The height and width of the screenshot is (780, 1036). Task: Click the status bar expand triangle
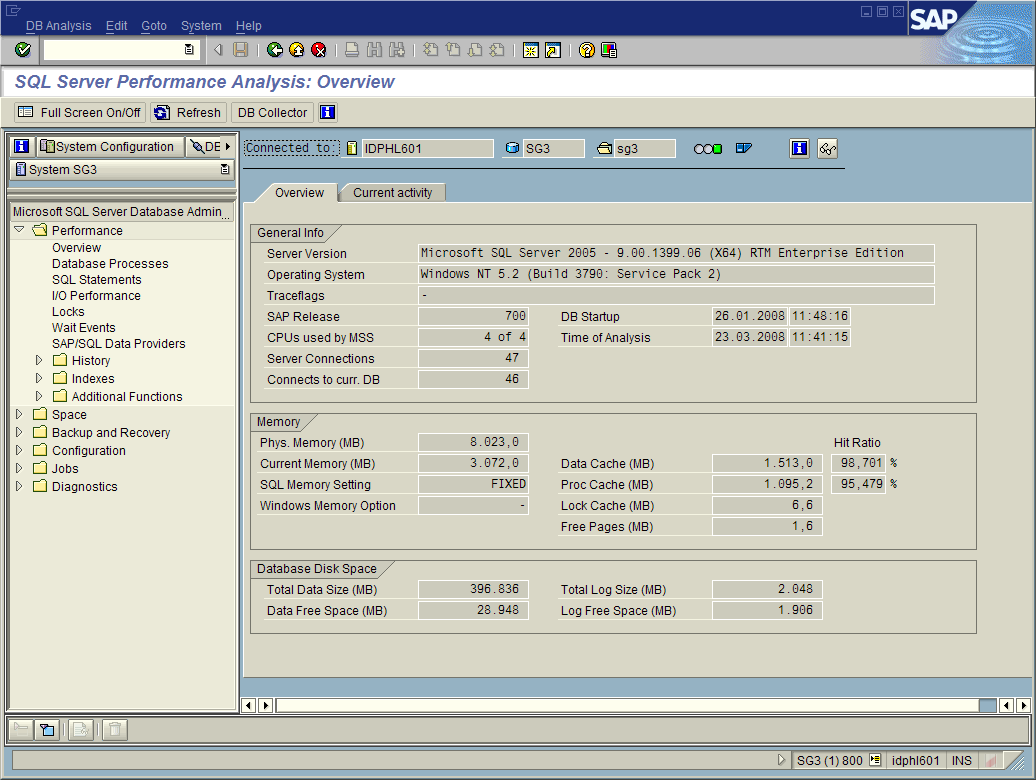[x=782, y=760]
